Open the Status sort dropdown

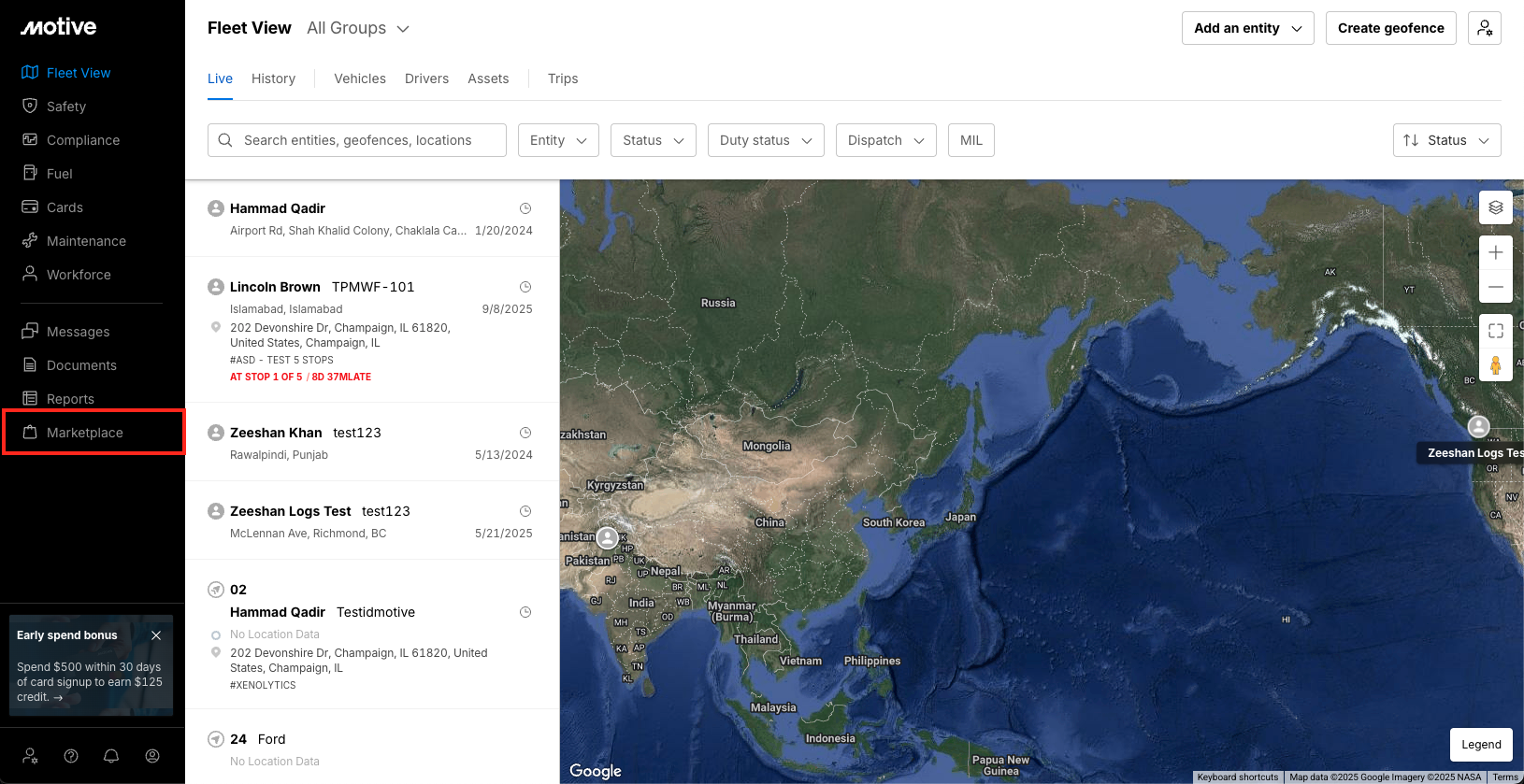pos(1446,140)
